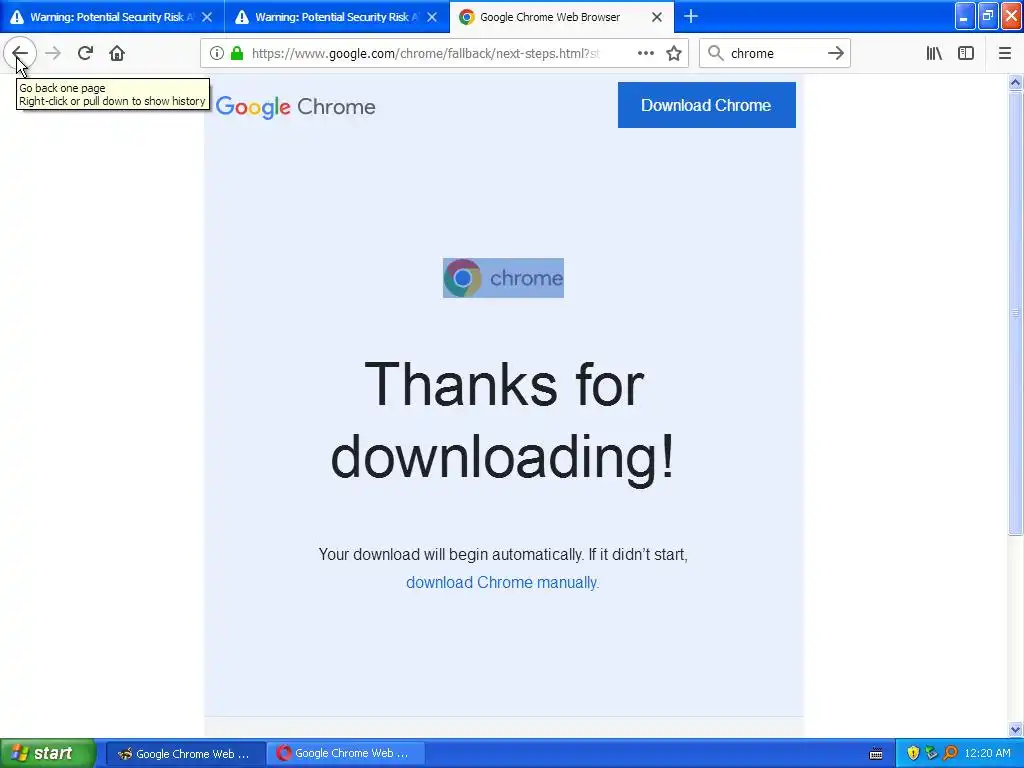Click download Chrome manually link
This screenshot has width=1024, height=768.
click(502, 583)
